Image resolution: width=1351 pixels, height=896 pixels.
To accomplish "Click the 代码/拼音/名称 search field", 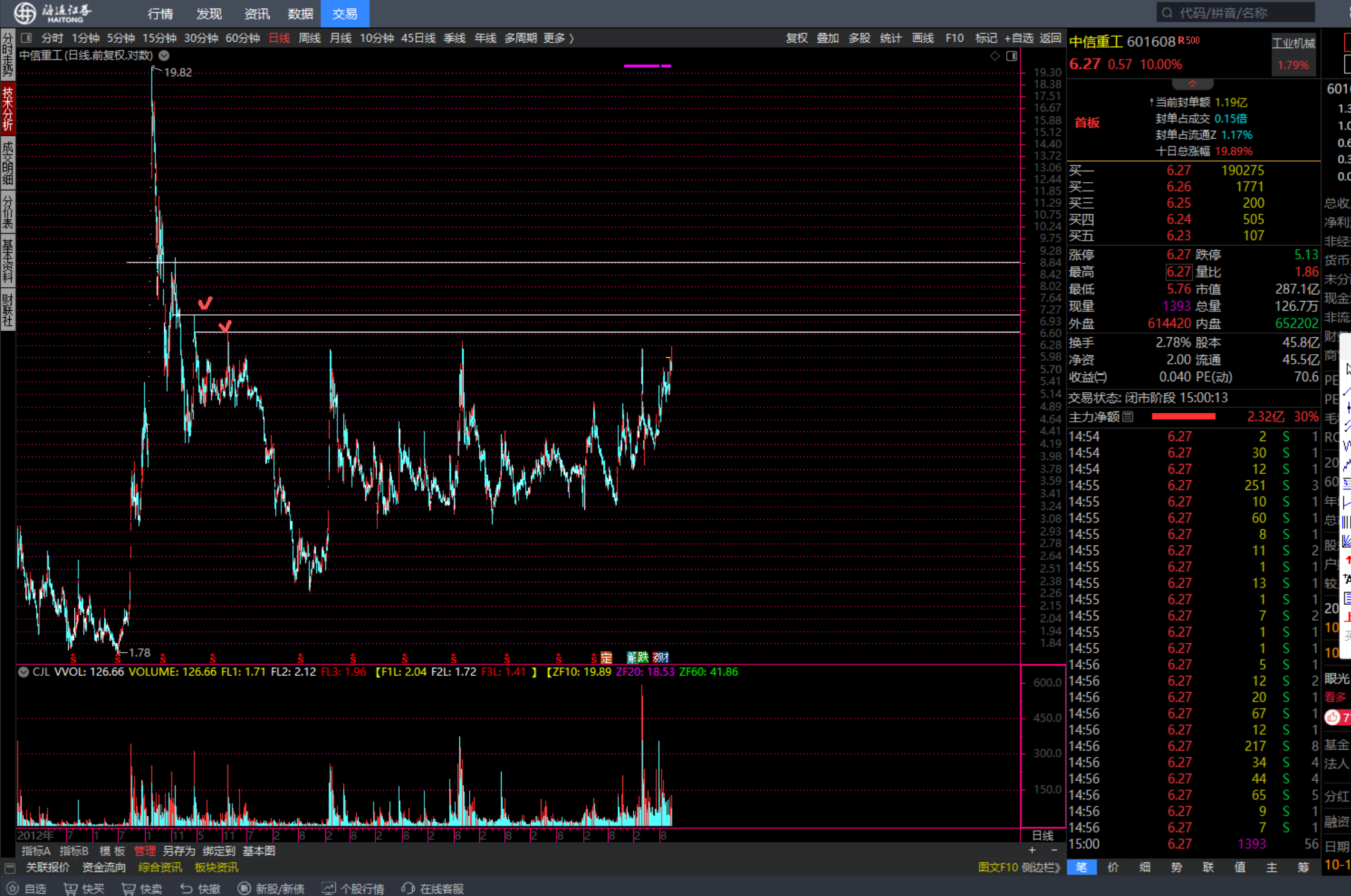I will coord(1234,13).
